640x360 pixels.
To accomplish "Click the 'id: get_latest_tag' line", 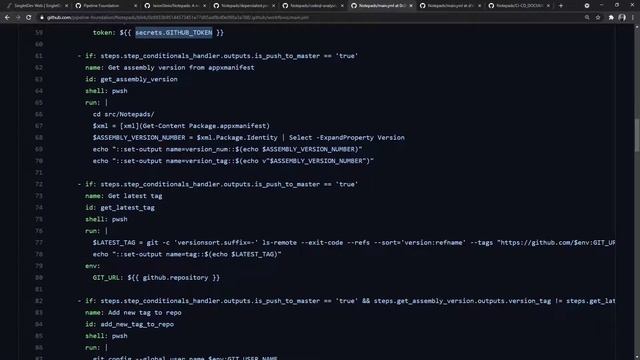I will pos(120,208).
